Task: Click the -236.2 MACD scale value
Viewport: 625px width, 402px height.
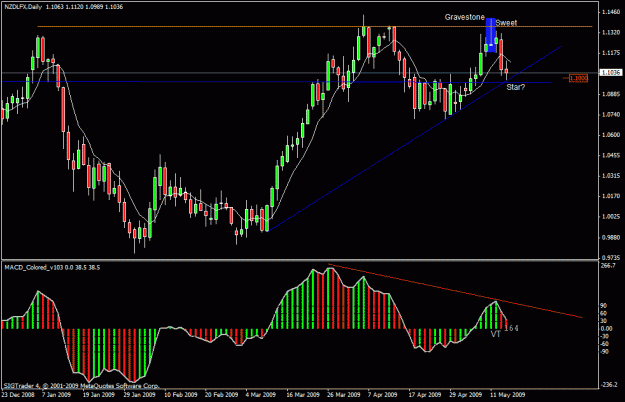Action: tap(609, 385)
